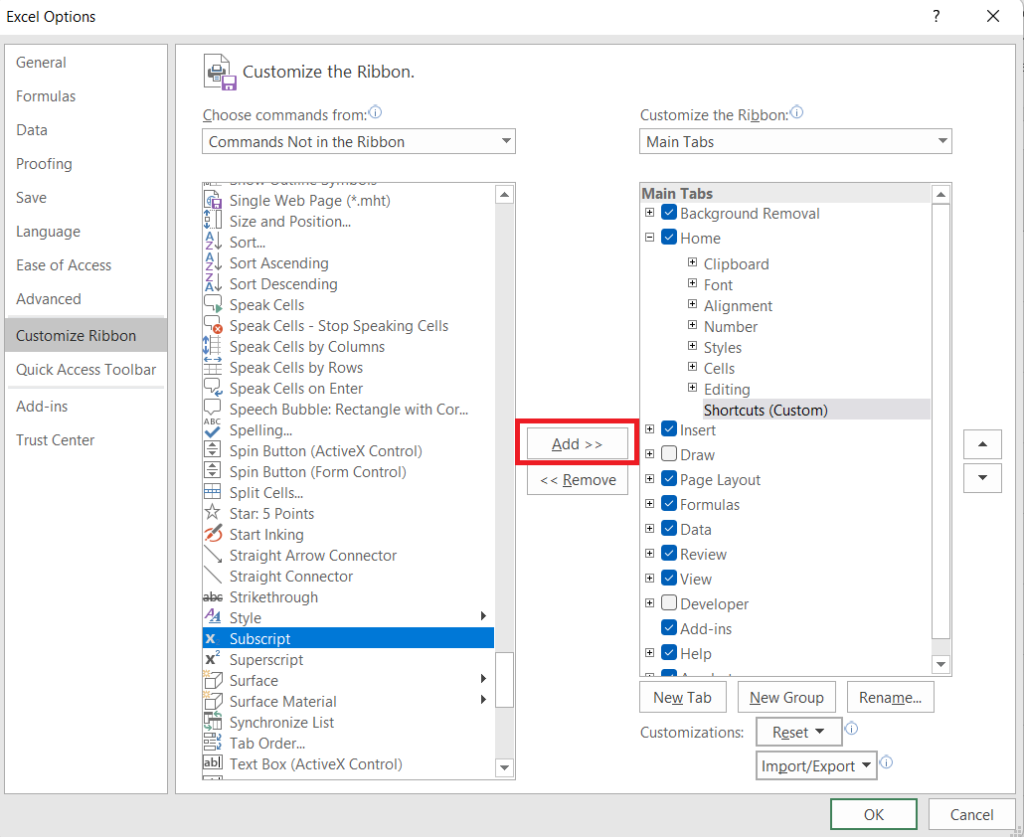Enable the Draw tab checkbox

pos(668,454)
